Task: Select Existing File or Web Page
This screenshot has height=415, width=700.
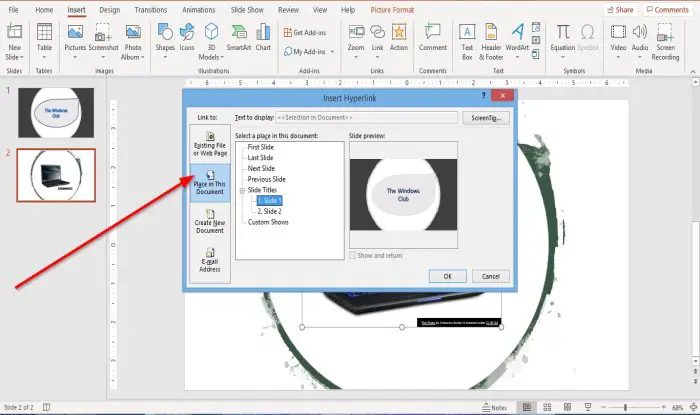Action: pyautogui.click(x=210, y=144)
